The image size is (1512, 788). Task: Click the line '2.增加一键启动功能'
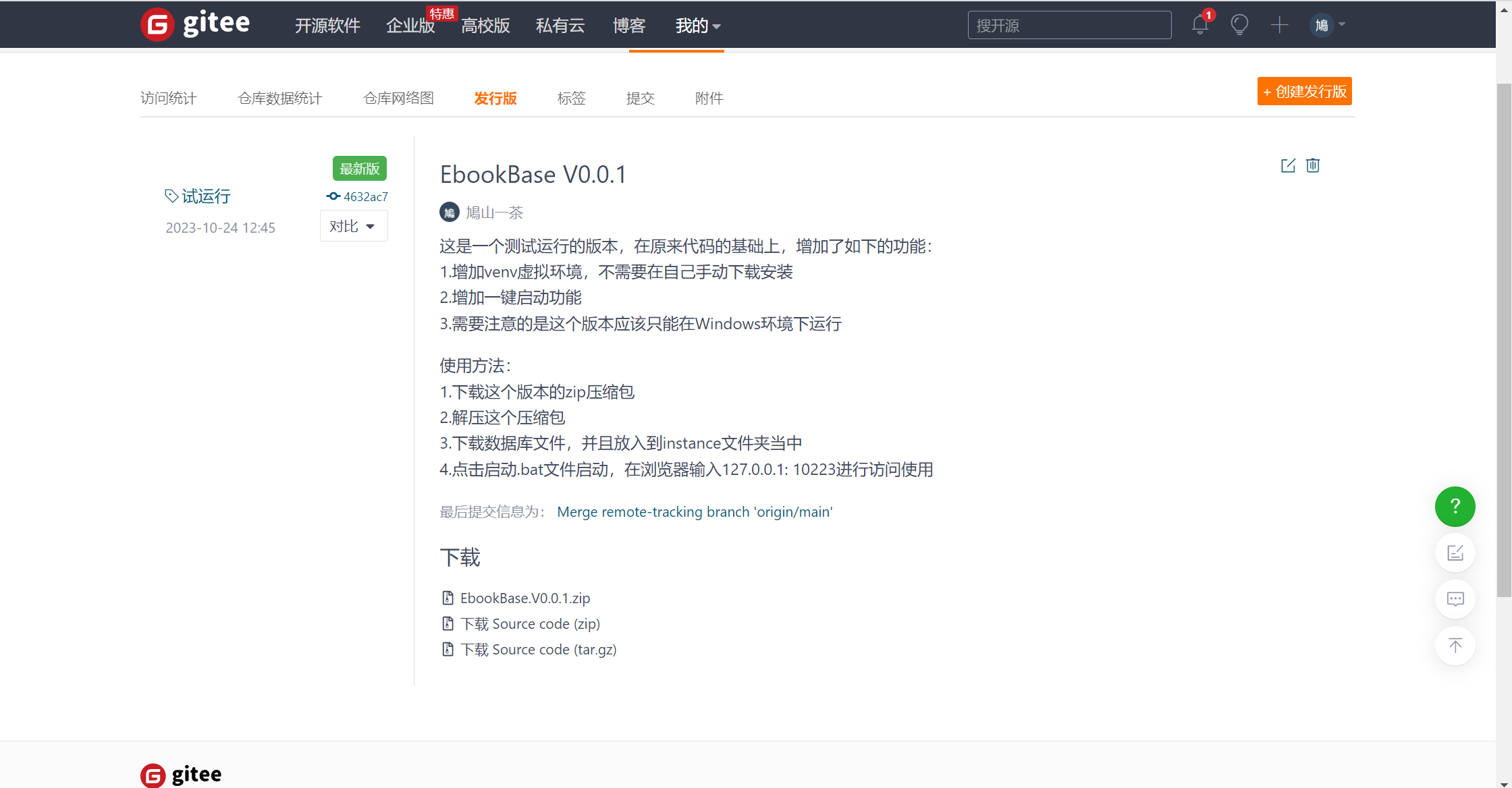(x=510, y=298)
